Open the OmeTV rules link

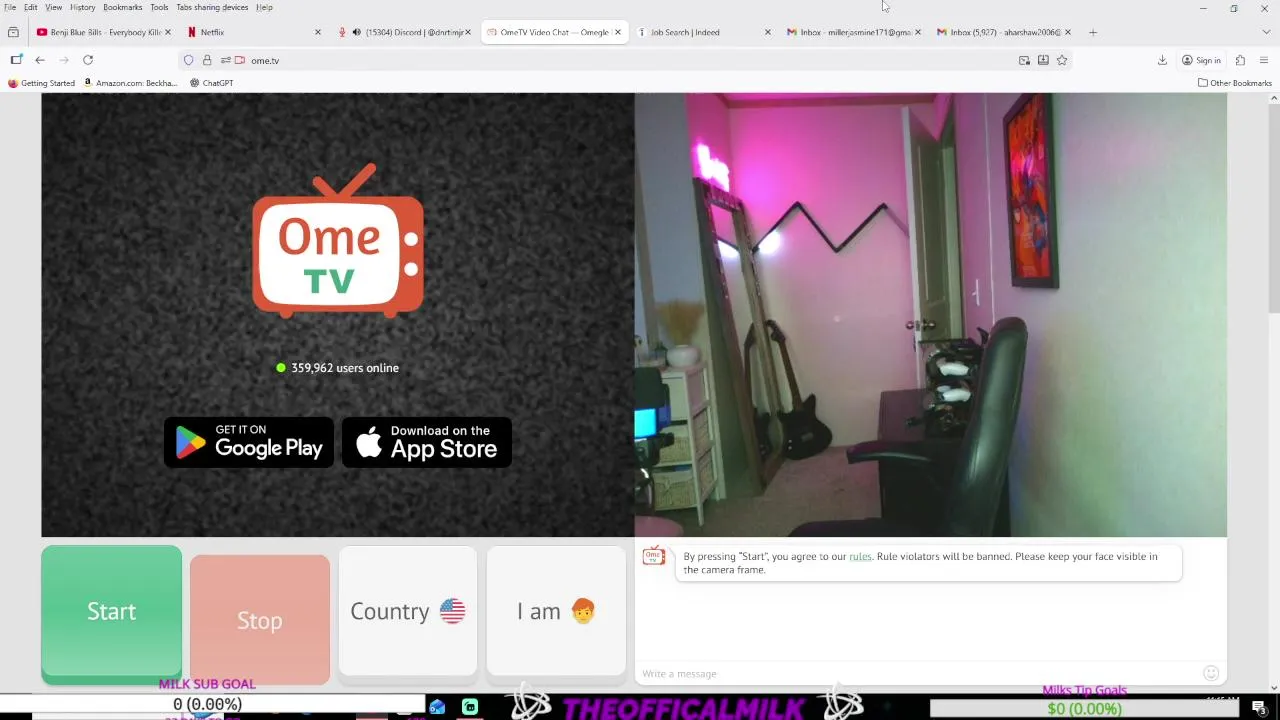(x=860, y=556)
